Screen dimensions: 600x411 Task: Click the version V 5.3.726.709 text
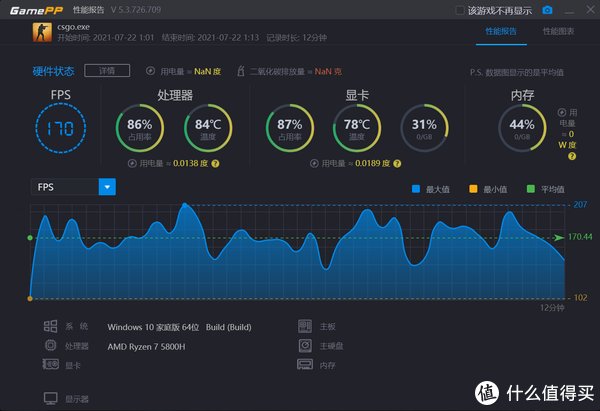[136, 10]
